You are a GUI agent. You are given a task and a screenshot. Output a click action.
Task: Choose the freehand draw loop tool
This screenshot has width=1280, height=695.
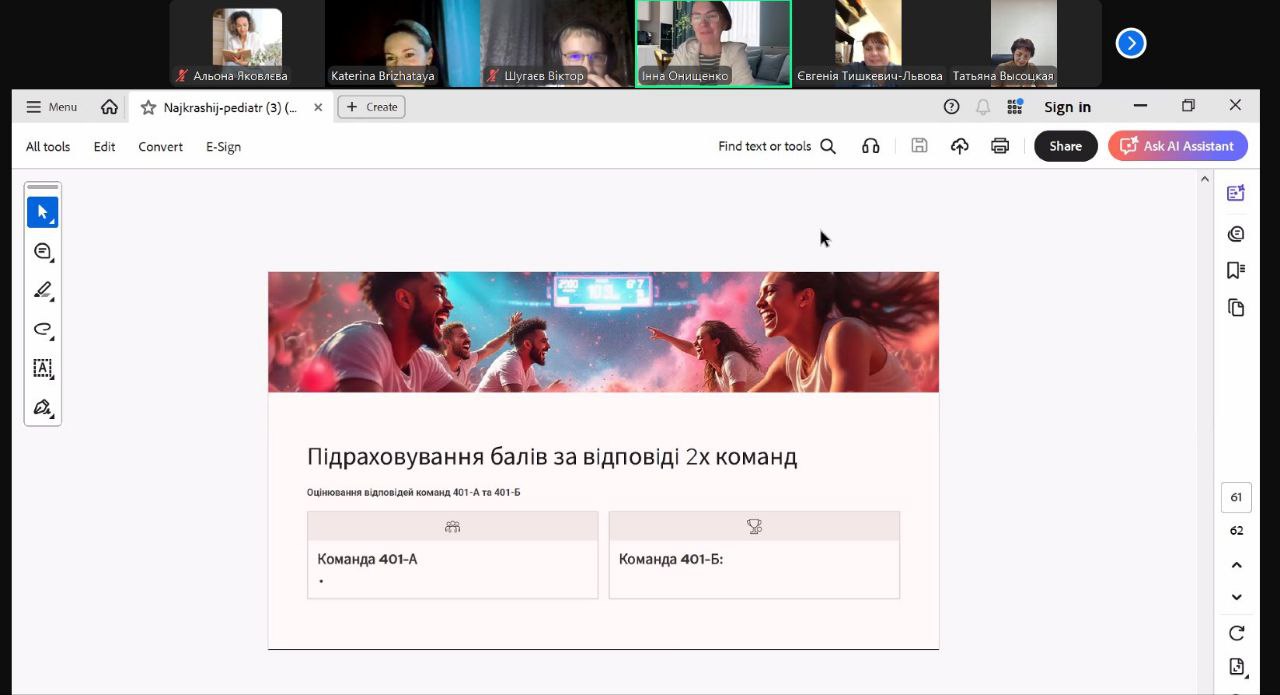pos(42,329)
